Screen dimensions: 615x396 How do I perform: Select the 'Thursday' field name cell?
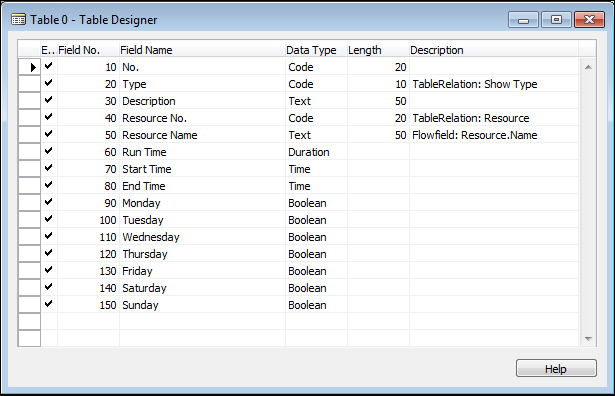(202, 254)
